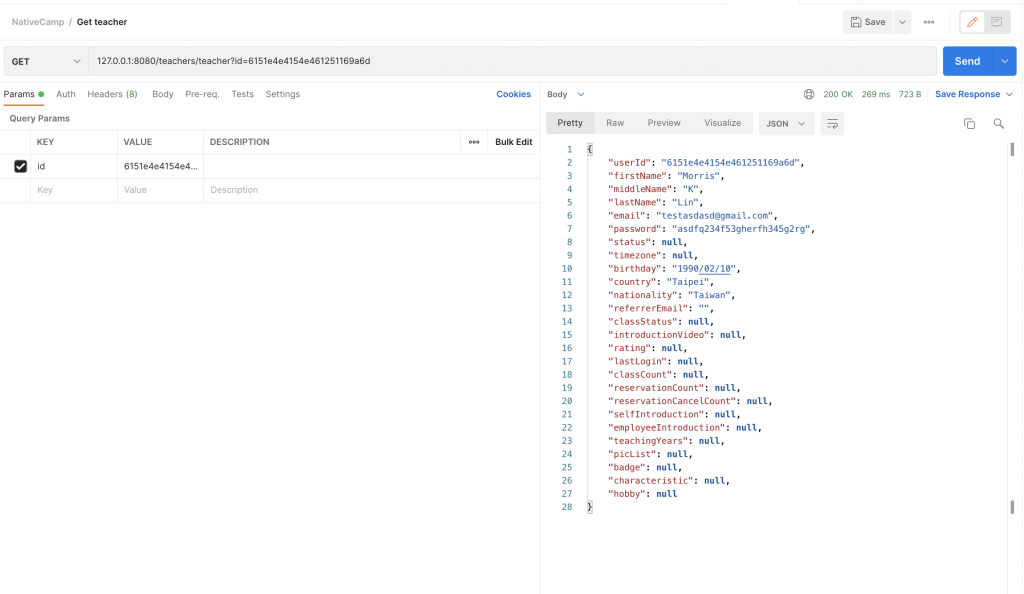Open the Send button dropdown arrow
The height and width of the screenshot is (594, 1024).
coord(1005,61)
